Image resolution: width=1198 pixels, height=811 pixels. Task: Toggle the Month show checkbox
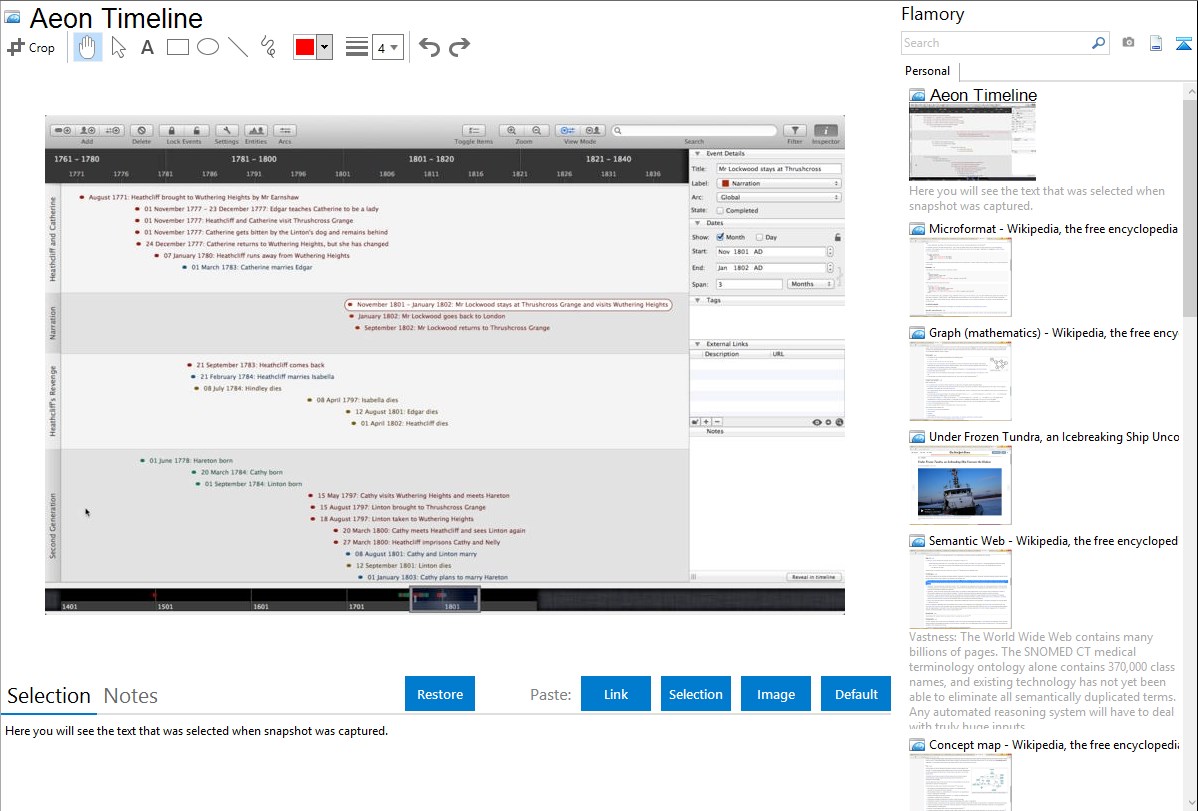[720, 237]
